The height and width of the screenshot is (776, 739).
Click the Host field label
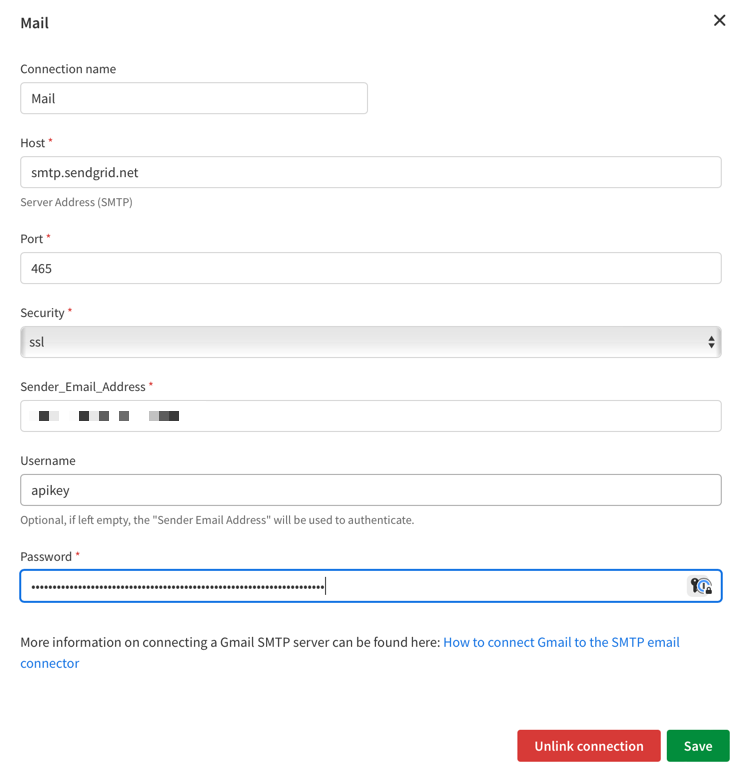[32, 143]
